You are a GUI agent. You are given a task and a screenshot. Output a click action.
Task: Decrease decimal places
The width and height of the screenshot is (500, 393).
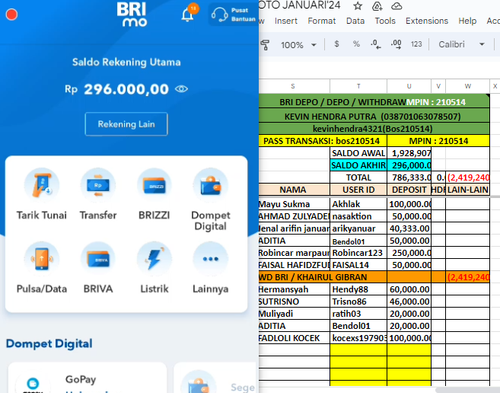376,44
